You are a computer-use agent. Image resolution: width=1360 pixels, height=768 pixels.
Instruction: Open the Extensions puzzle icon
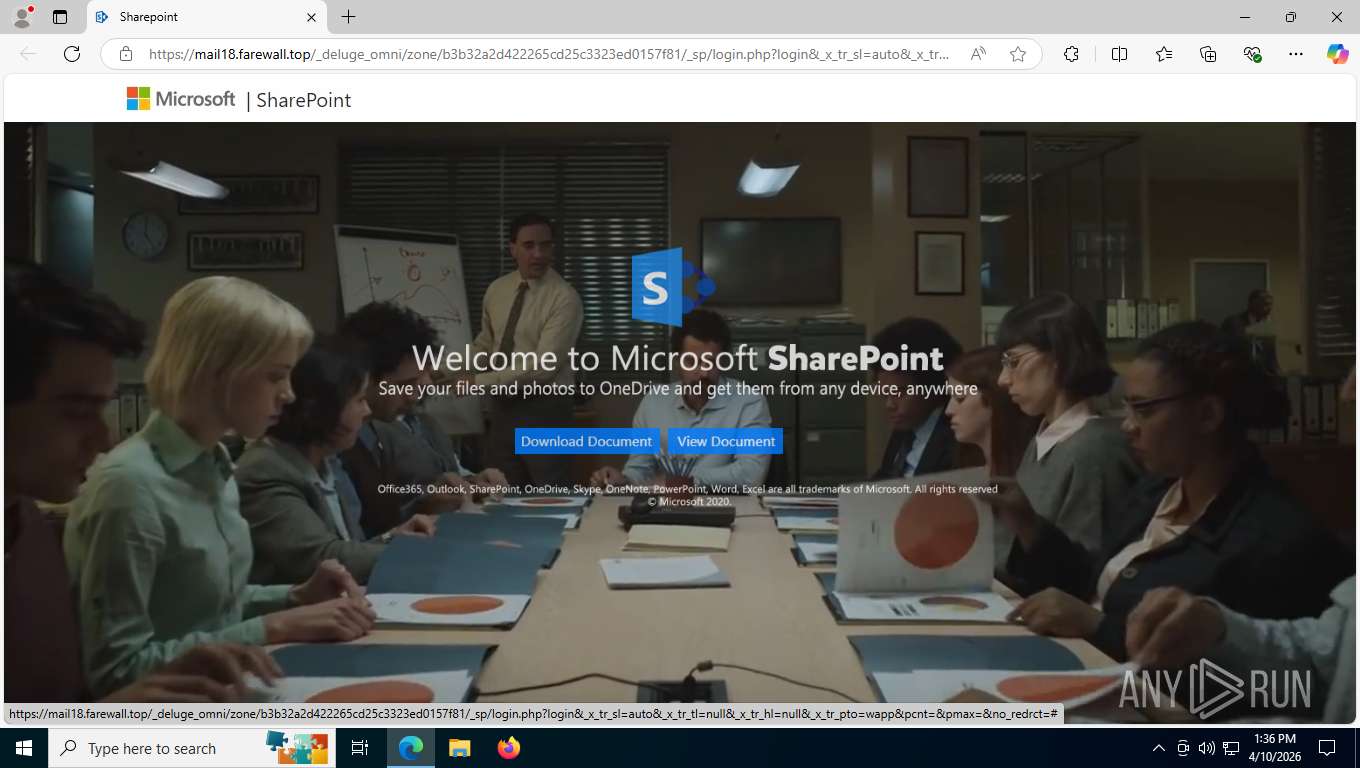click(1071, 54)
